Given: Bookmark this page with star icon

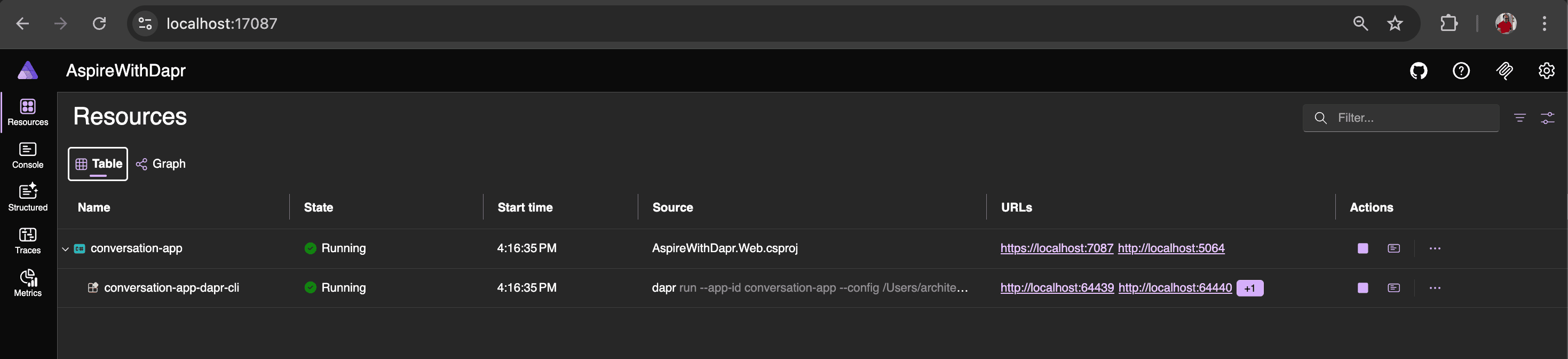Looking at the screenshot, I should [1395, 24].
